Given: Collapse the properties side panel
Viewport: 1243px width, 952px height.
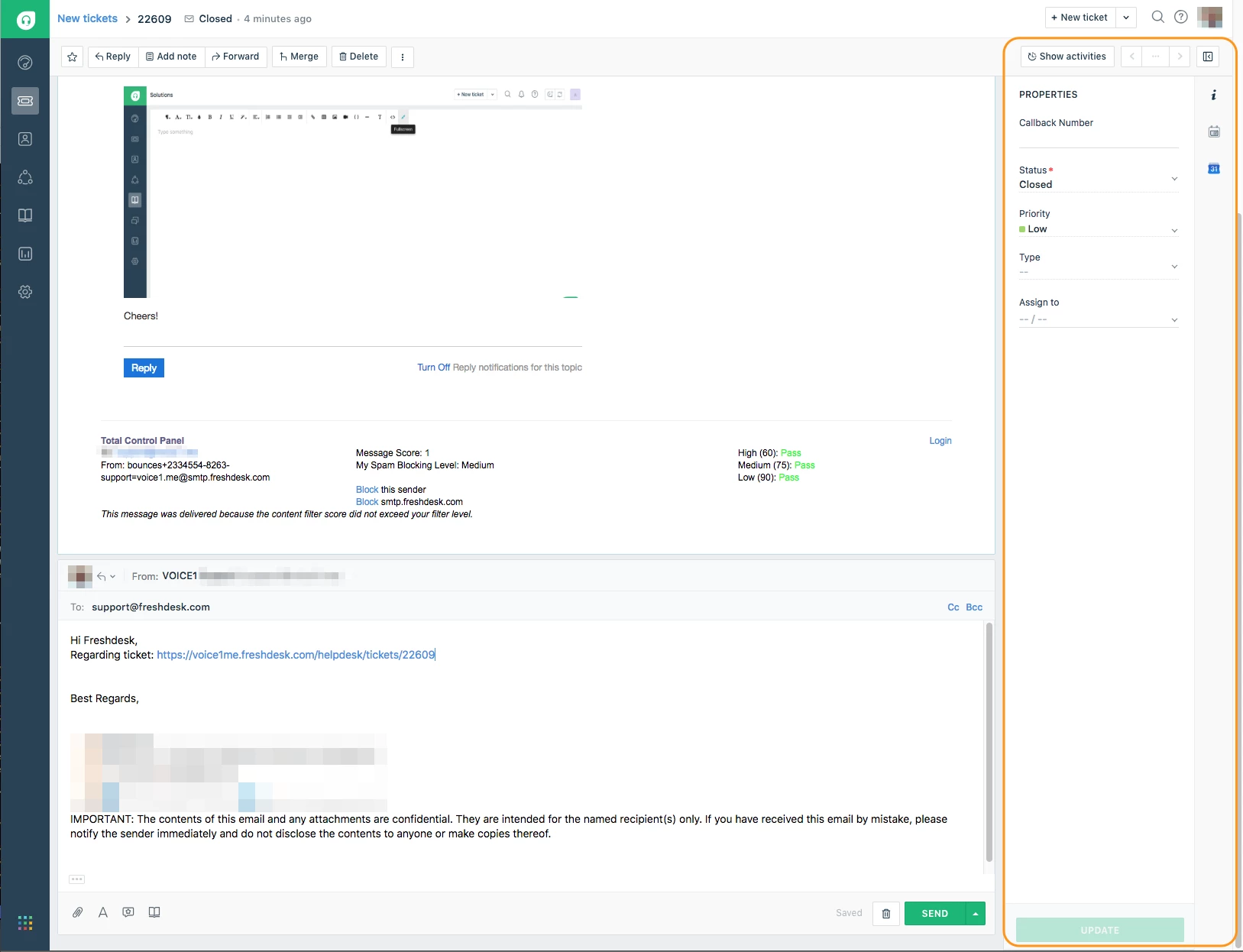Looking at the screenshot, I should click(1208, 57).
